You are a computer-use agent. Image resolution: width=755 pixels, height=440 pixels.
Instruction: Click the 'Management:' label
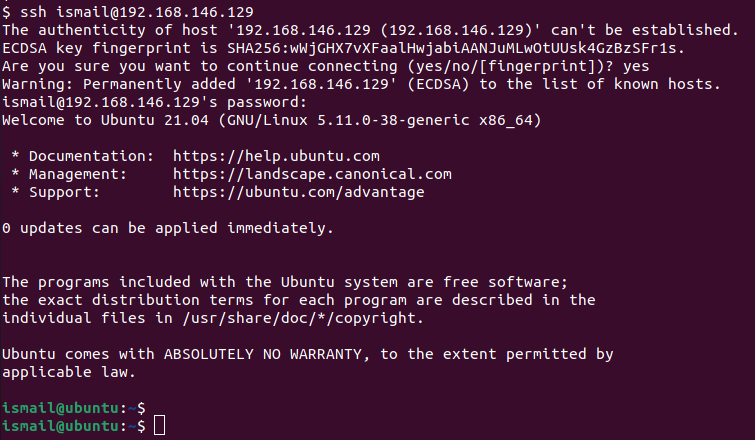(x=78, y=174)
